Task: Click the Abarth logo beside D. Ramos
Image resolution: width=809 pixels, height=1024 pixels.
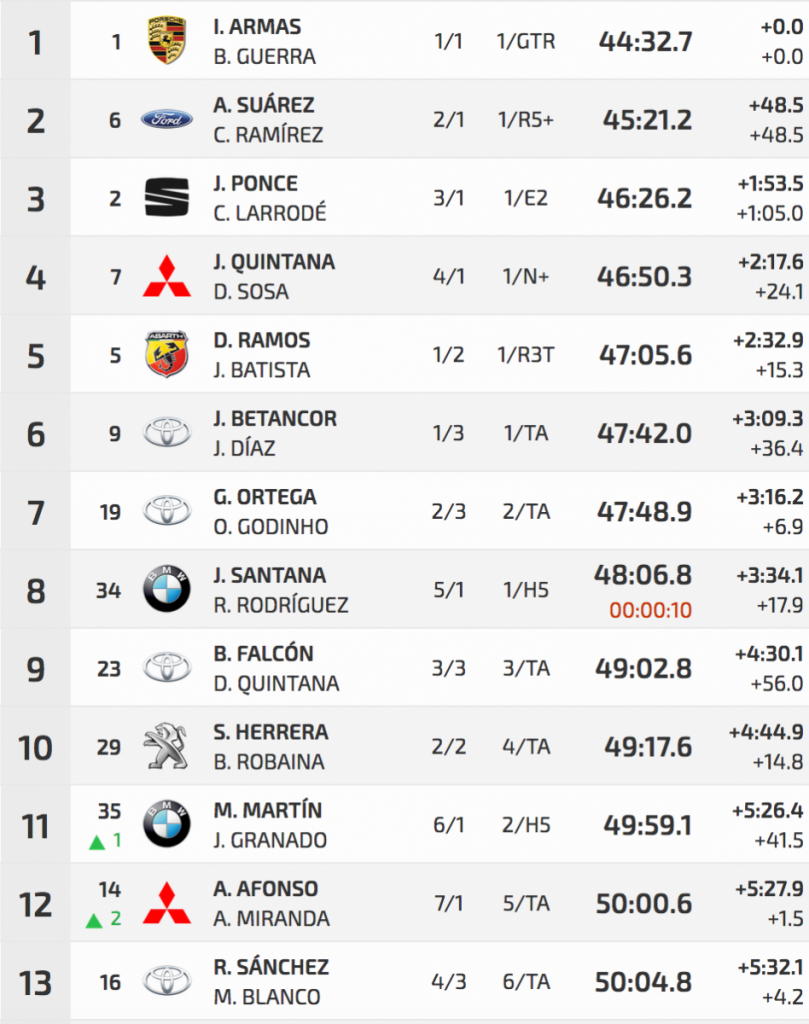Action: (x=167, y=354)
